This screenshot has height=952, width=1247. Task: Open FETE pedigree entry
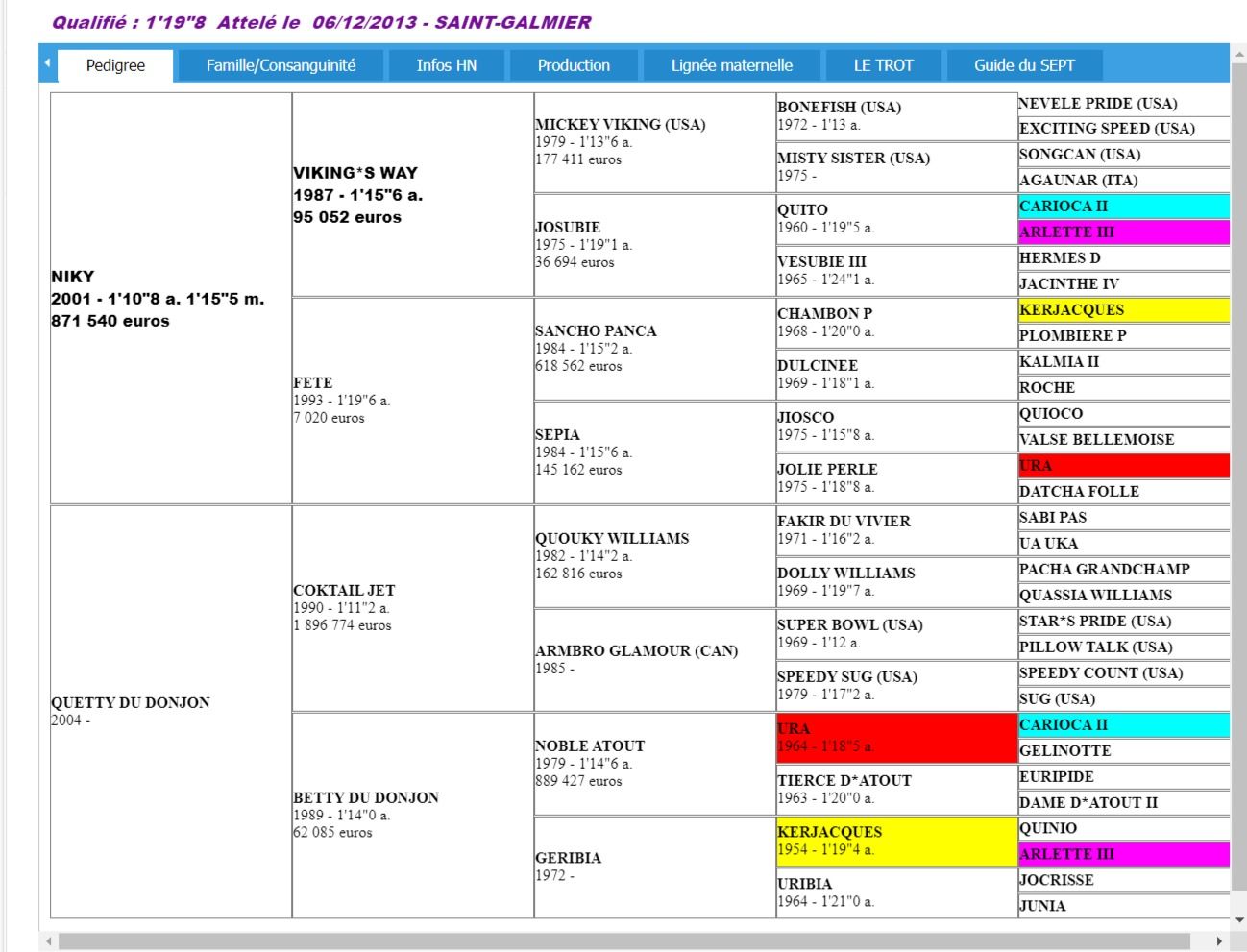(x=413, y=401)
